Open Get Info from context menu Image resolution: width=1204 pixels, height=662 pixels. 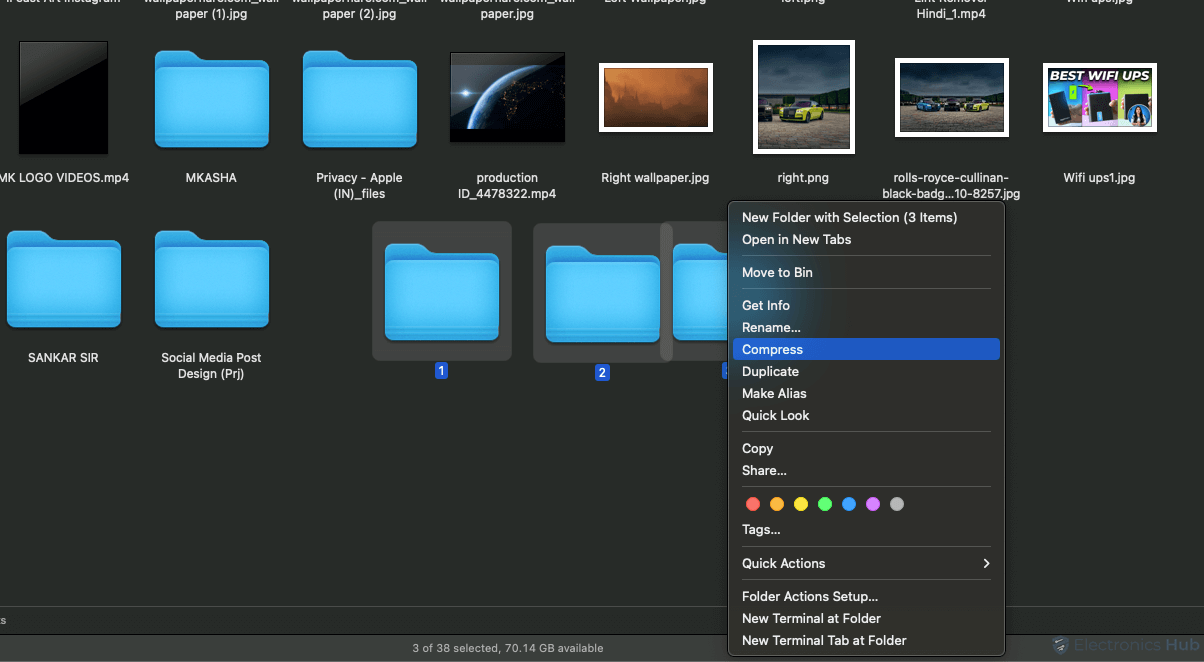click(766, 305)
